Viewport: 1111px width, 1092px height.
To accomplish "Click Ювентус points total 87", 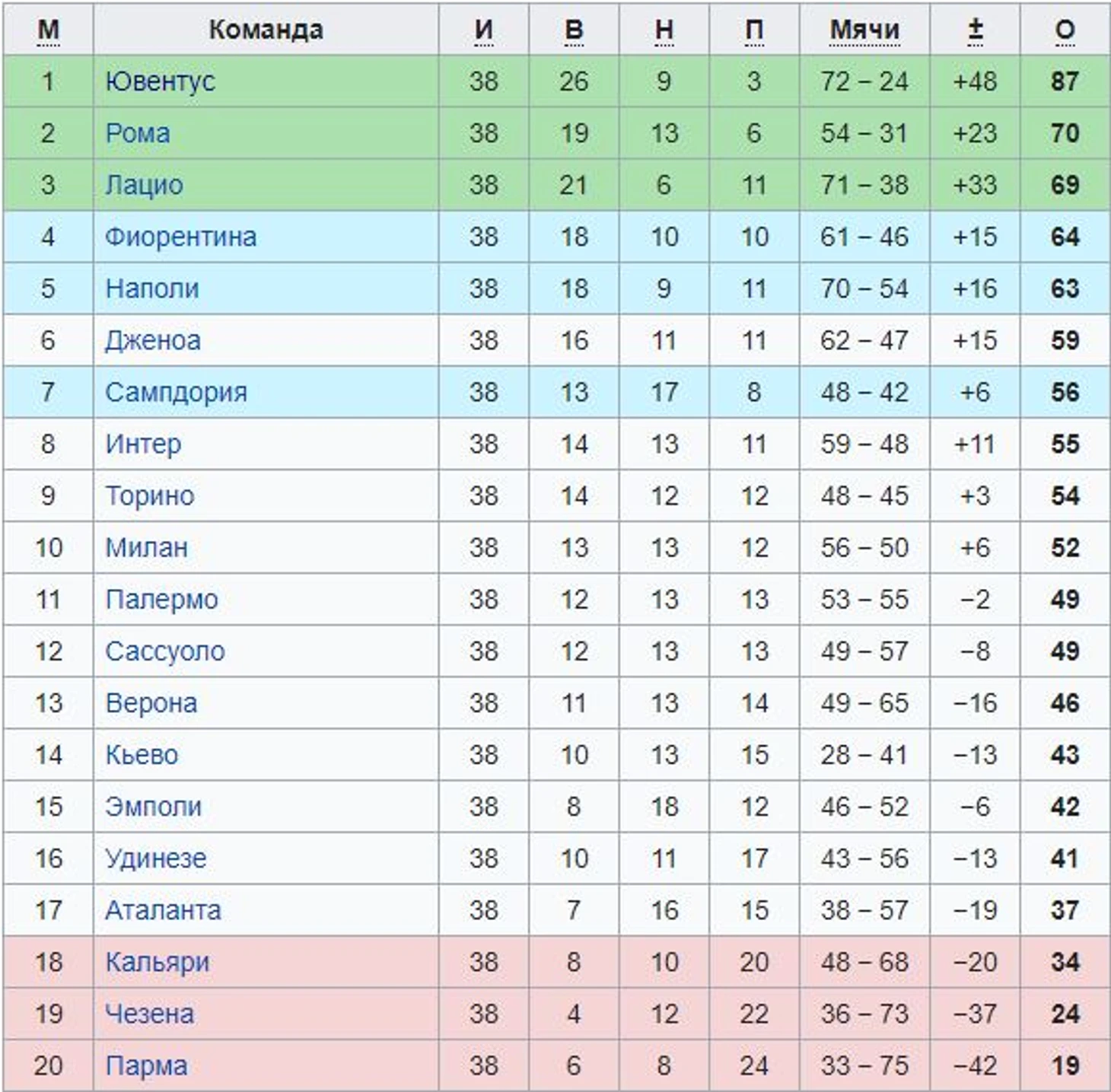I will [1065, 81].
